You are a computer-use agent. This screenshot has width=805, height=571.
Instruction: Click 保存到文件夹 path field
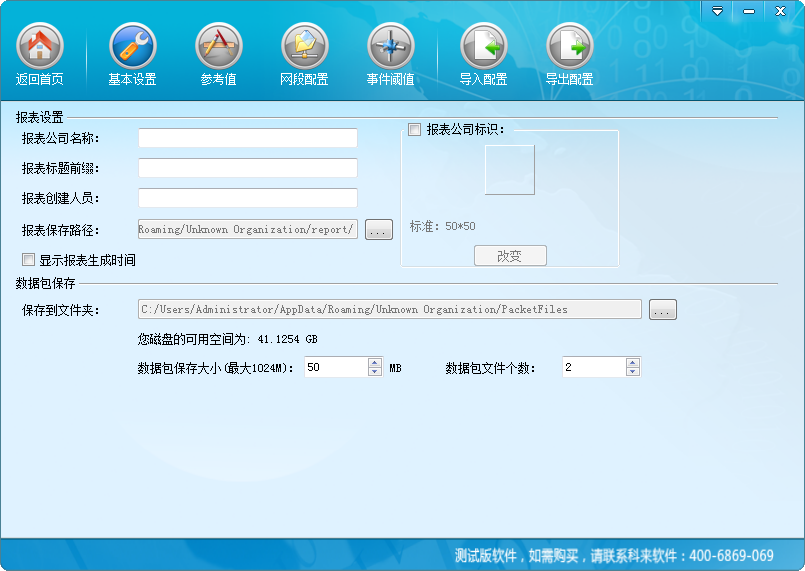390,309
